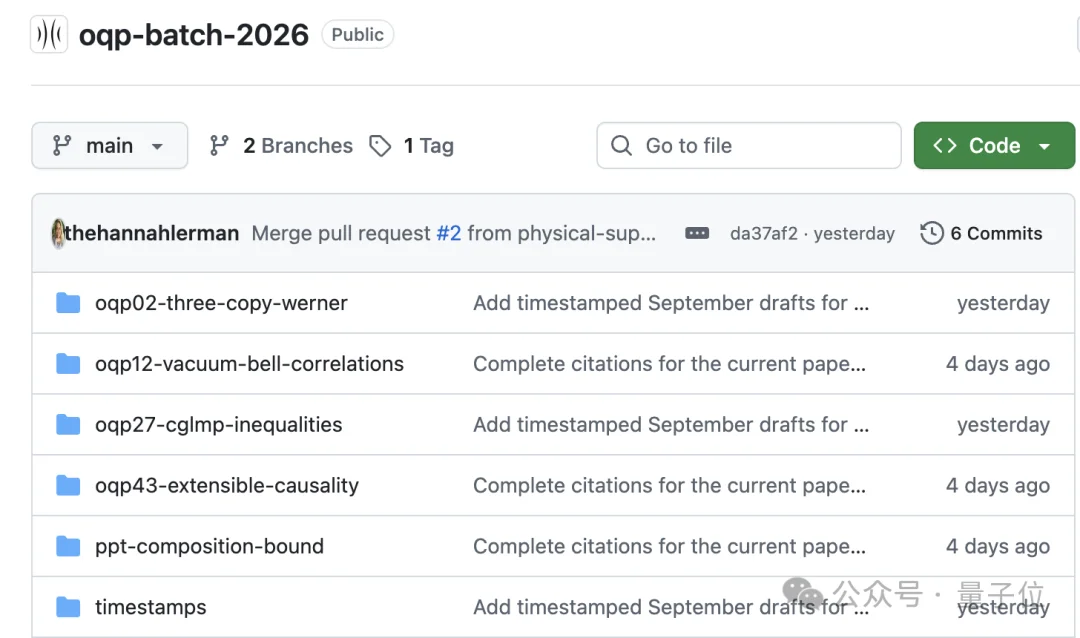Click the repository logo icon beside oqp-batch-2026
The width and height of the screenshot is (1080, 638).
(x=49, y=34)
